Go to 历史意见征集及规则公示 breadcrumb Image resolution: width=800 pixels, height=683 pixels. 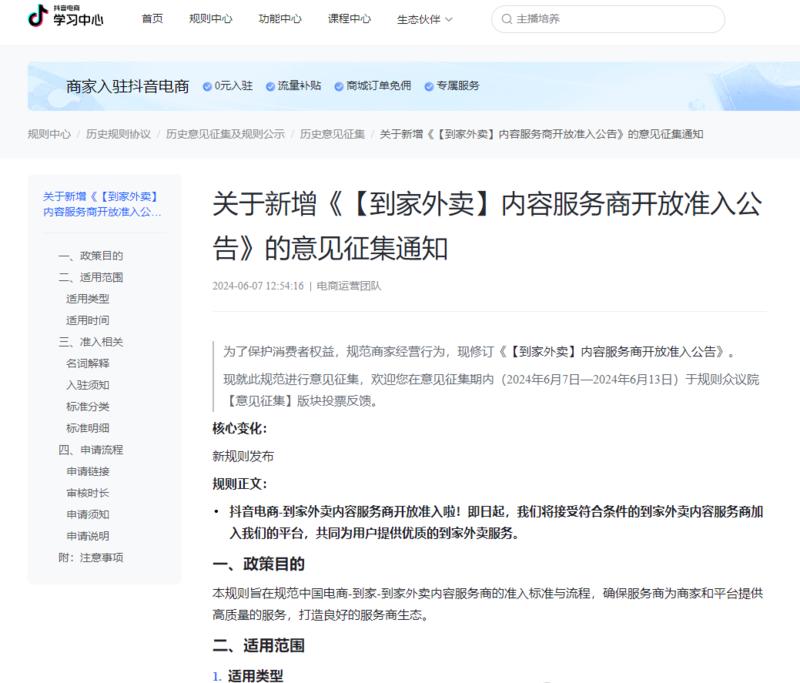point(225,134)
